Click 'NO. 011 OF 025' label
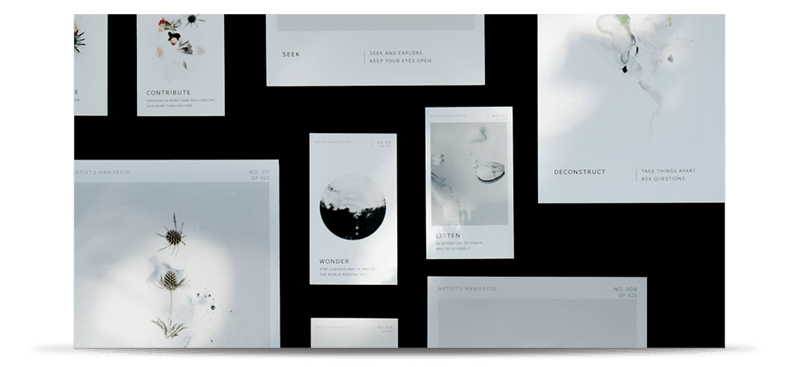Image resolution: width=800 pixels, height=367 pixels. point(259,175)
